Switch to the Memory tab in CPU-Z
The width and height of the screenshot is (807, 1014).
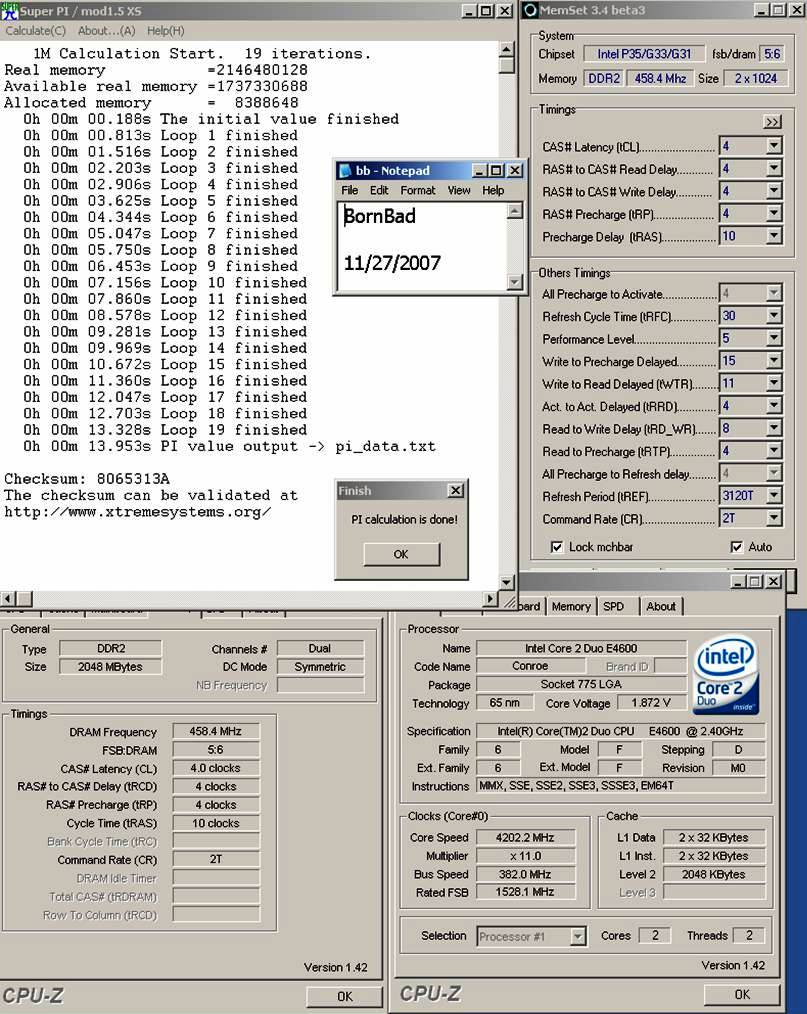[x=571, y=607]
